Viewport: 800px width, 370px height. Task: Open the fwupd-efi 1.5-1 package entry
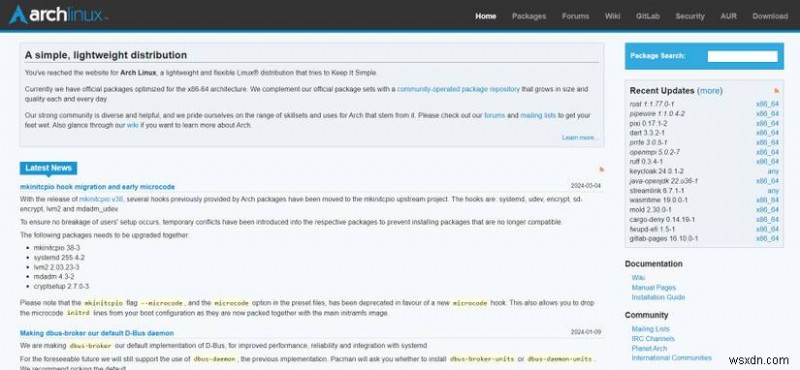652,229
